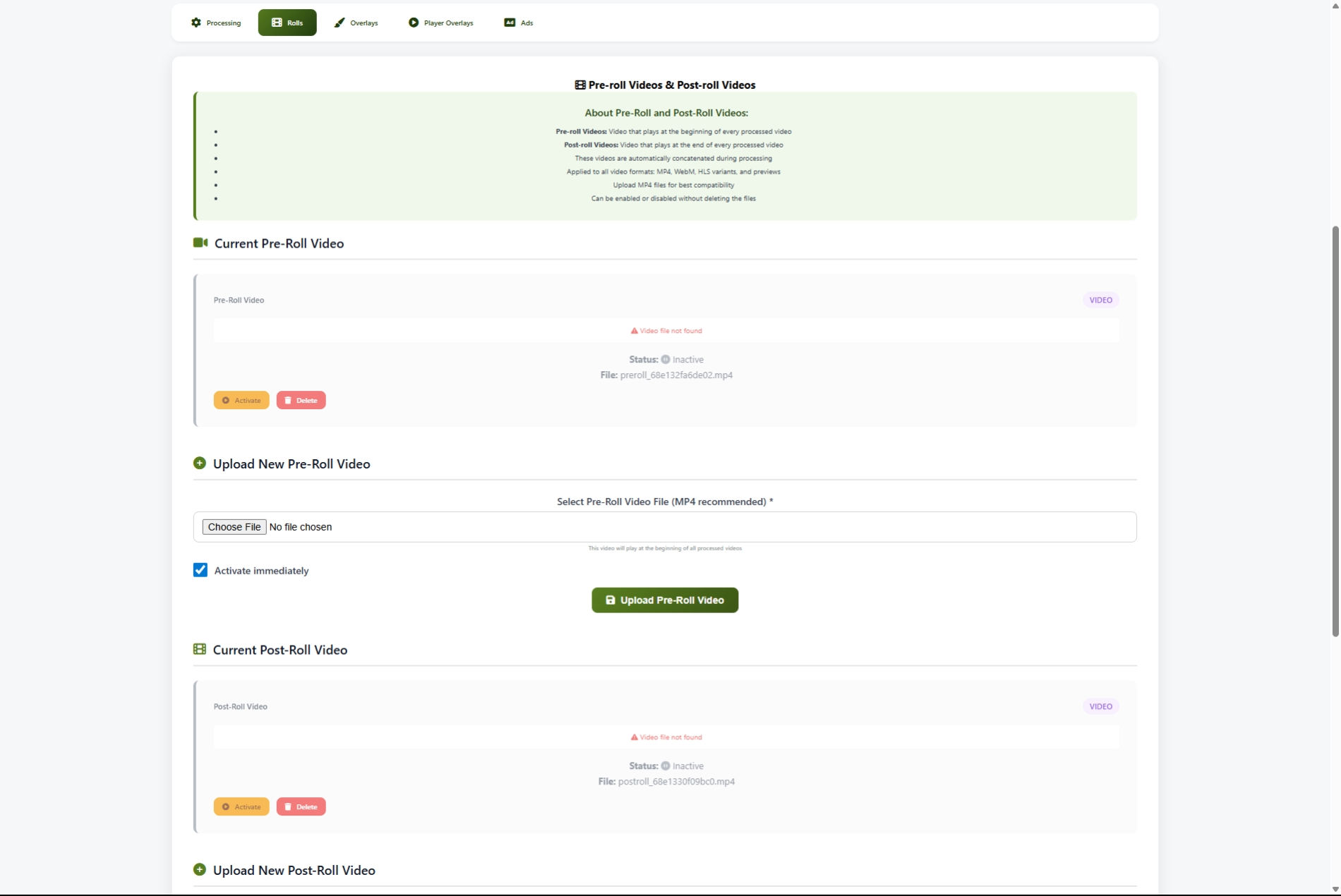Switch to the Rolls tab
The height and width of the screenshot is (896, 1341).
click(x=287, y=23)
